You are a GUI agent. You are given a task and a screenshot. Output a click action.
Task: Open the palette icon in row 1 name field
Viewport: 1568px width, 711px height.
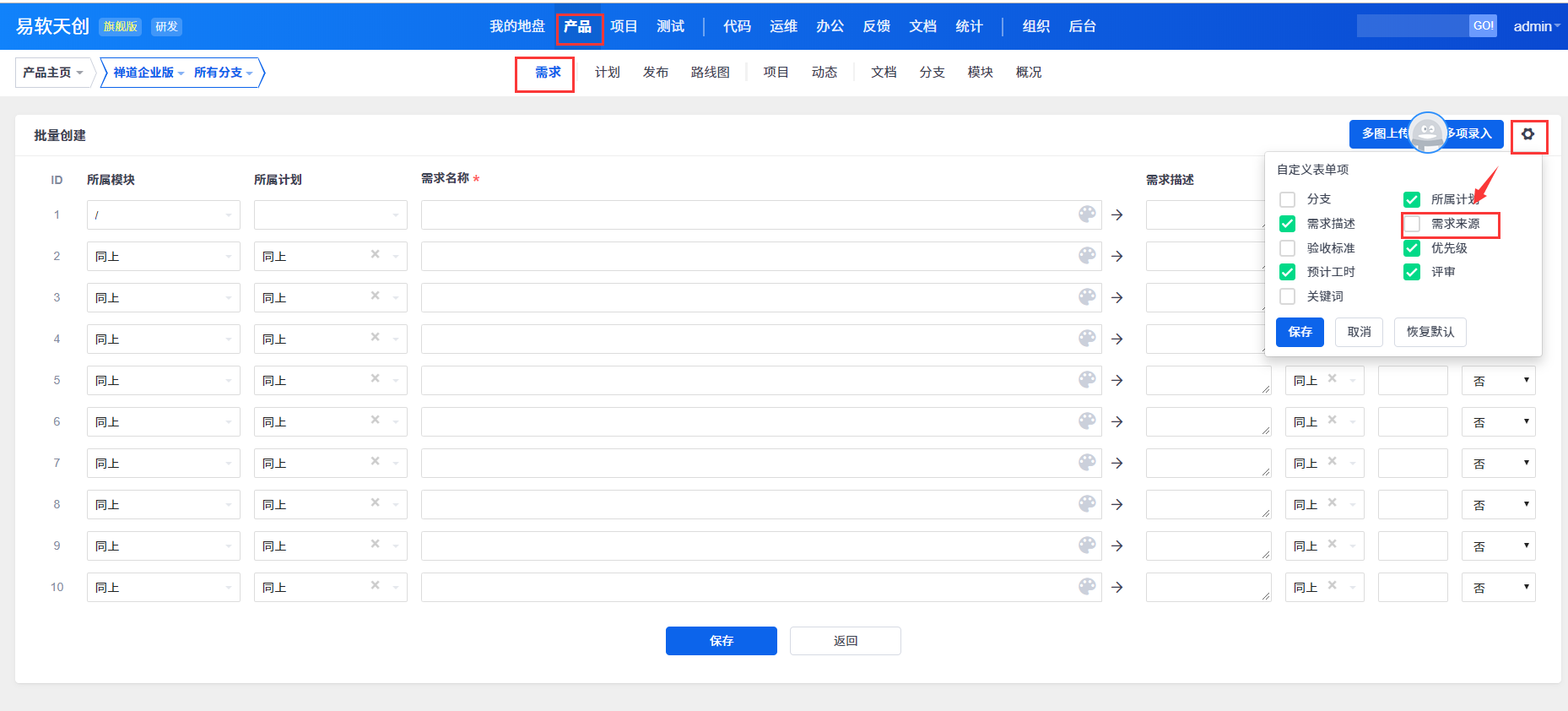[1087, 214]
